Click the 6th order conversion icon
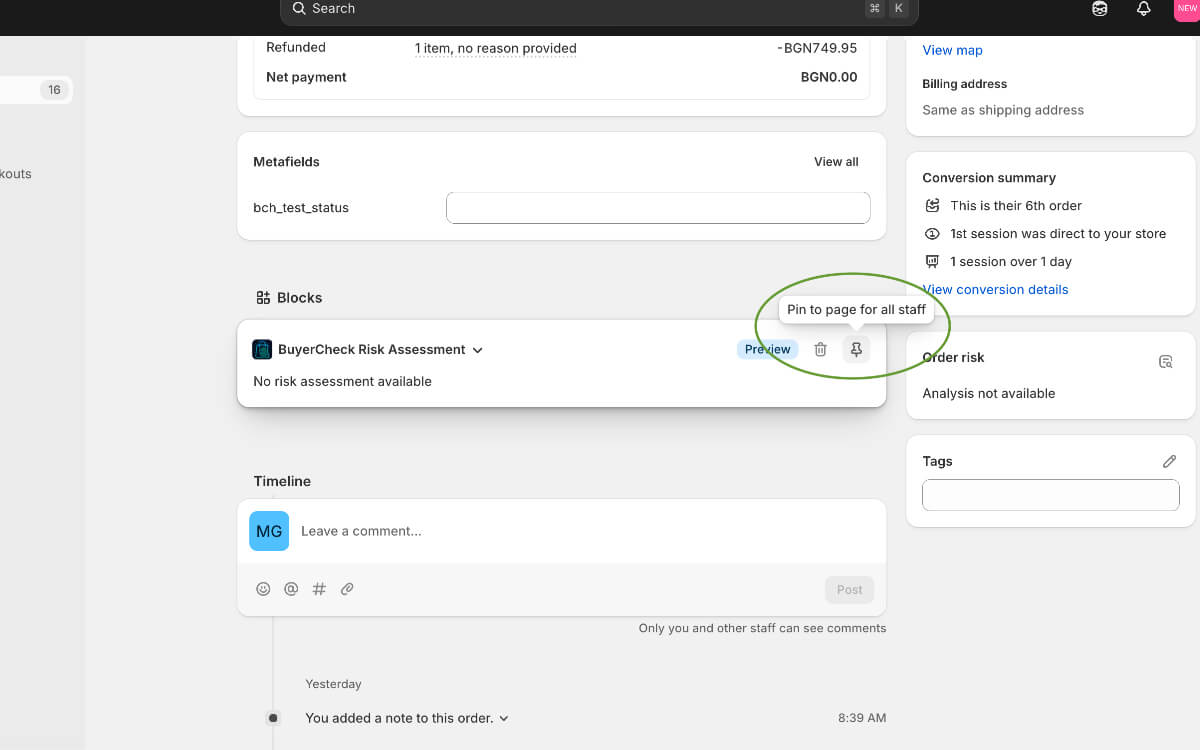 tap(932, 205)
